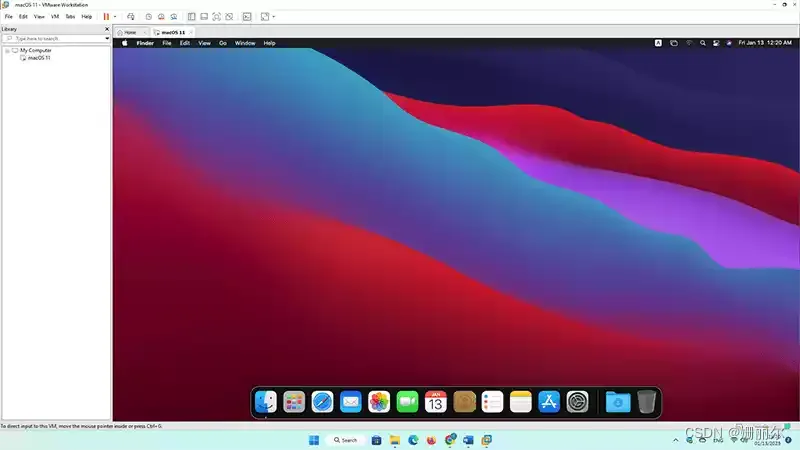800x450 pixels.
Task: Open Calendar showing 13 in the dock
Action: pyautogui.click(x=436, y=402)
